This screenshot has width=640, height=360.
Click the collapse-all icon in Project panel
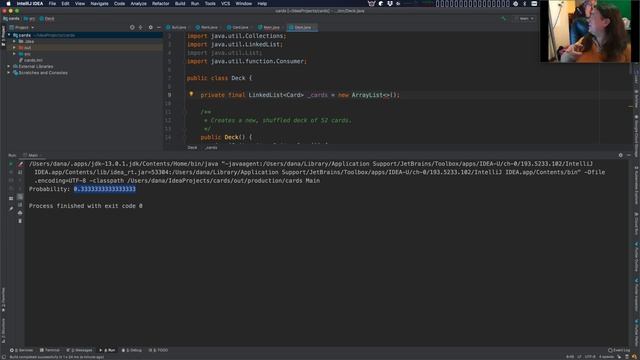[140, 27]
